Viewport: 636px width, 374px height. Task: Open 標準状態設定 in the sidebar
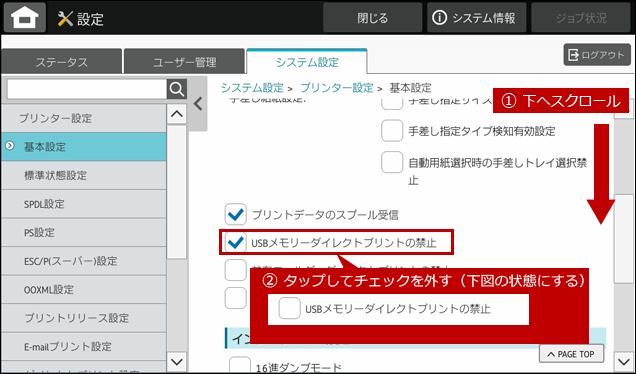click(x=84, y=175)
